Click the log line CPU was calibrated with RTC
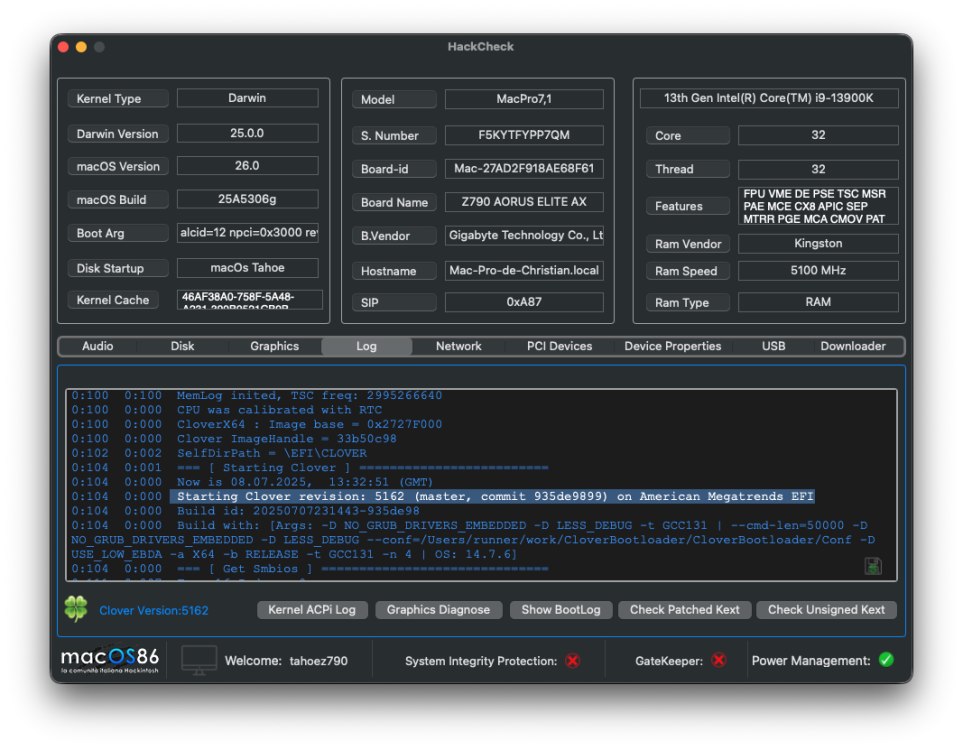This screenshot has height=750, width=963. coord(279,410)
